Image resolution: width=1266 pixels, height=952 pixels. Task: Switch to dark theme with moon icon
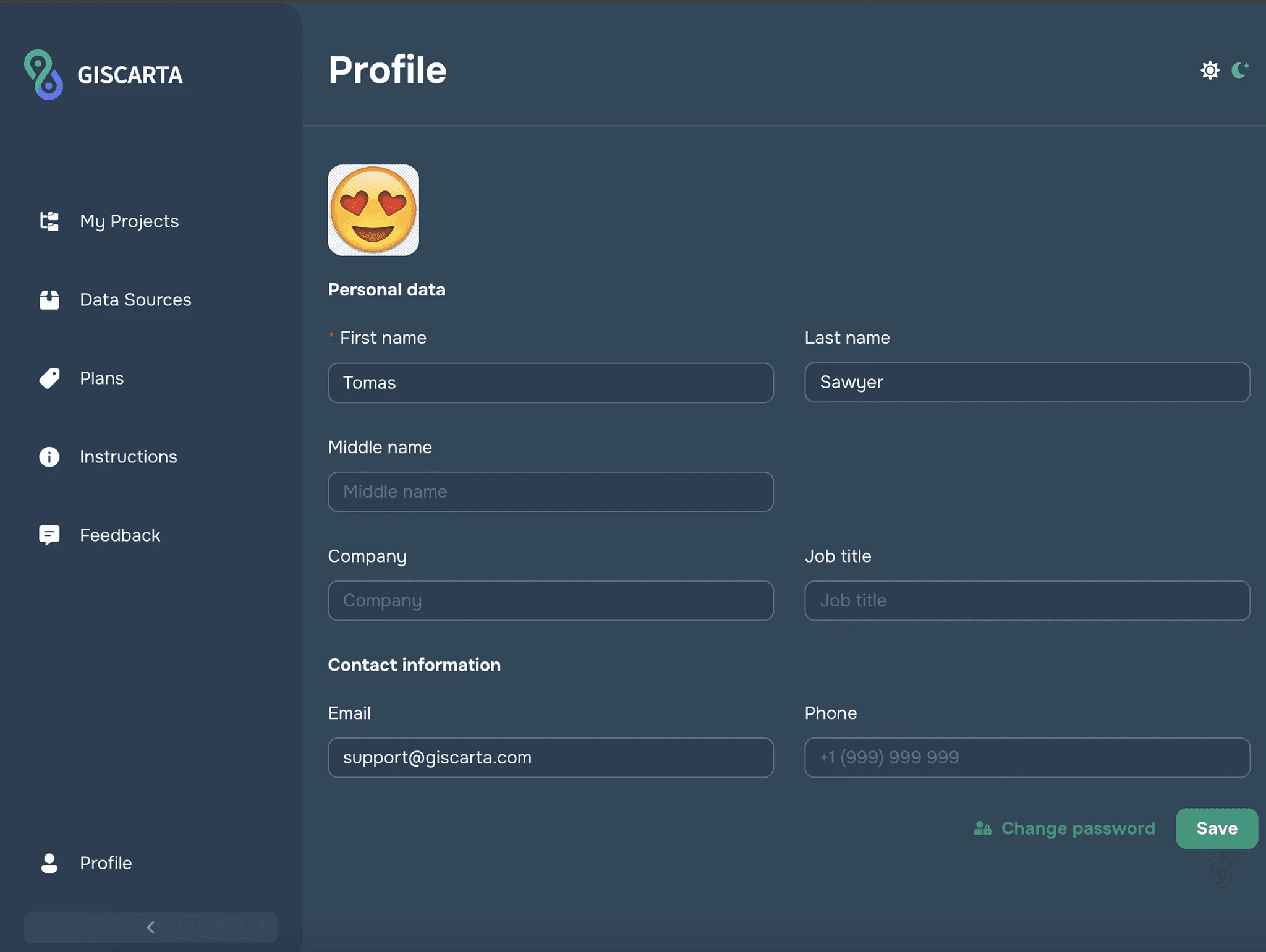point(1239,70)
